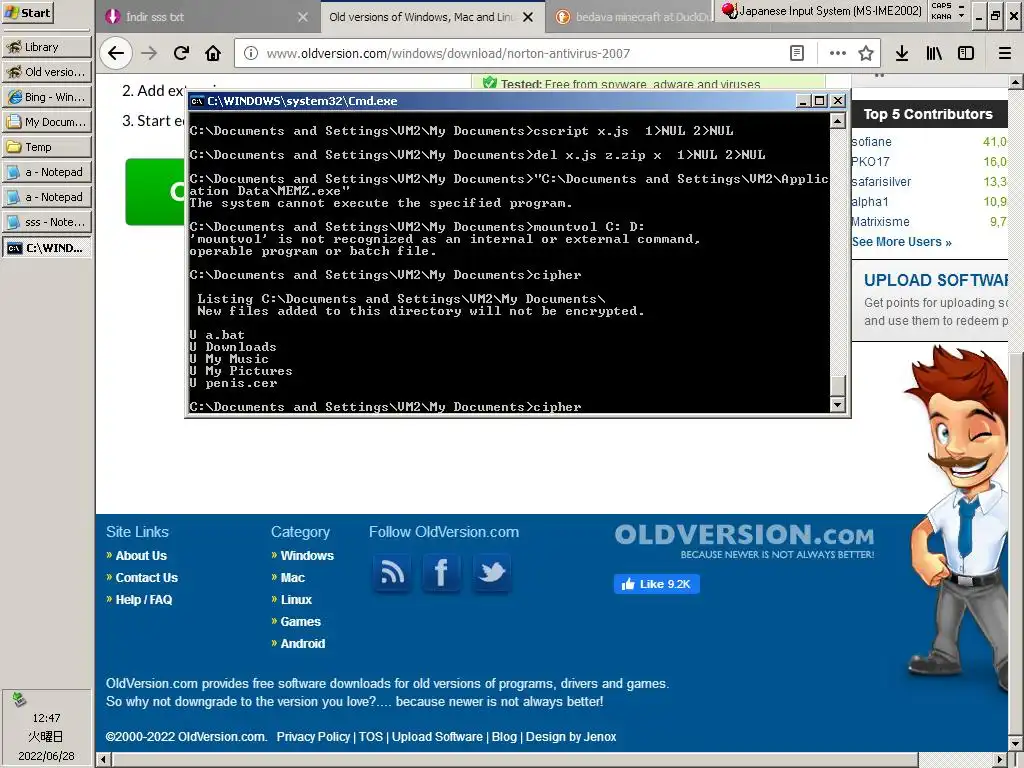Reload the current page
Screen dimensions: 1024x768
(182, 54)
